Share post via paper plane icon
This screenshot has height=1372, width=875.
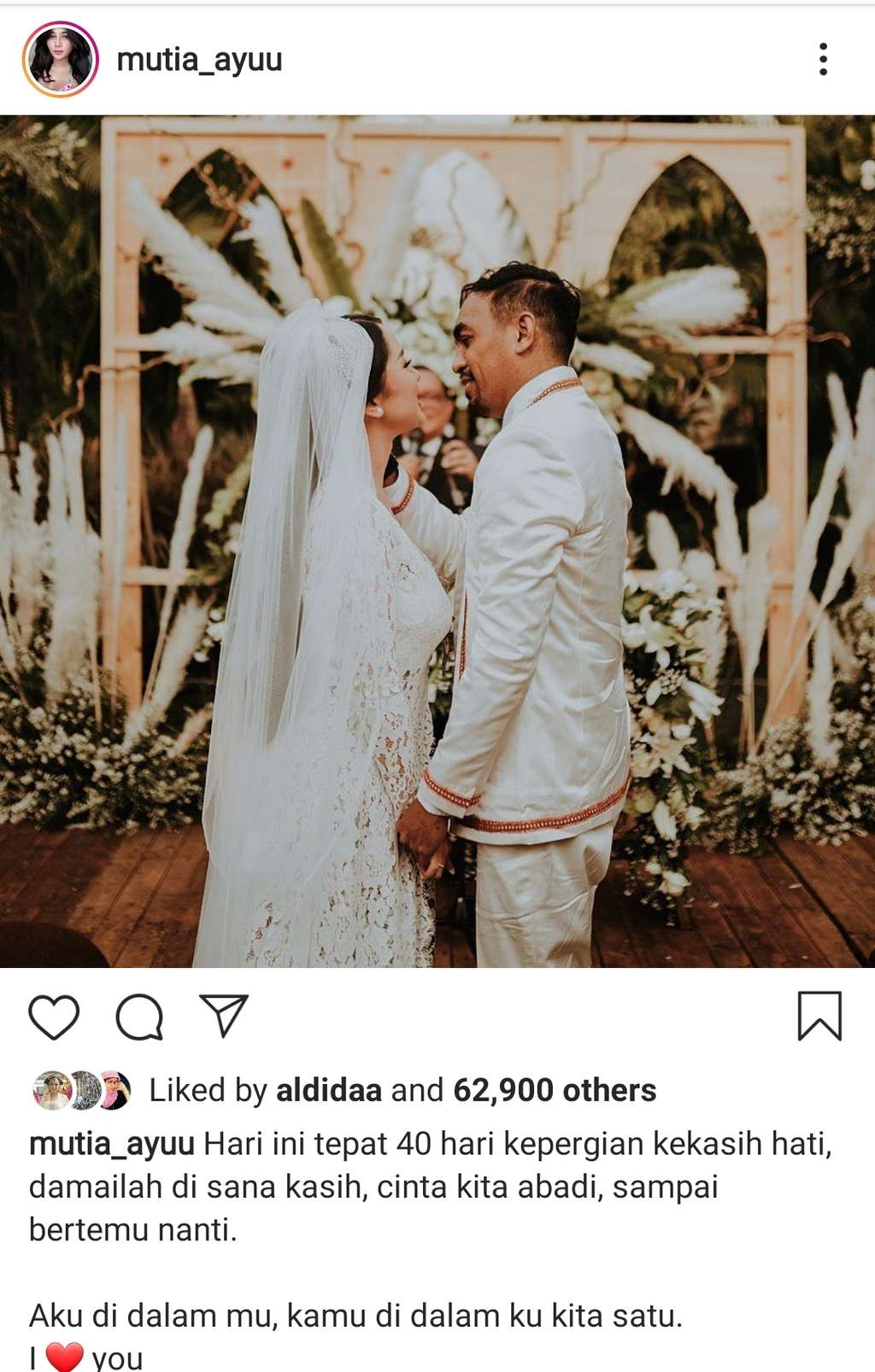click(223, 1015)
